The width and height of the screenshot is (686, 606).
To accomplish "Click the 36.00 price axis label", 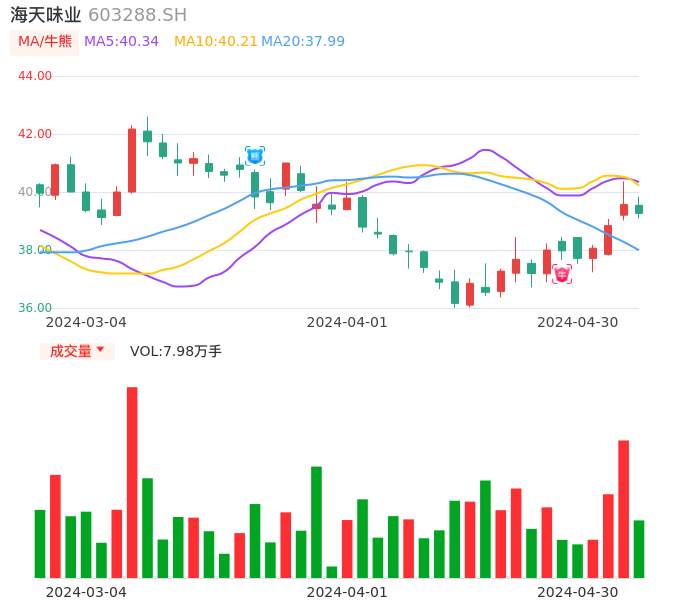I will [x=35, y=308].
